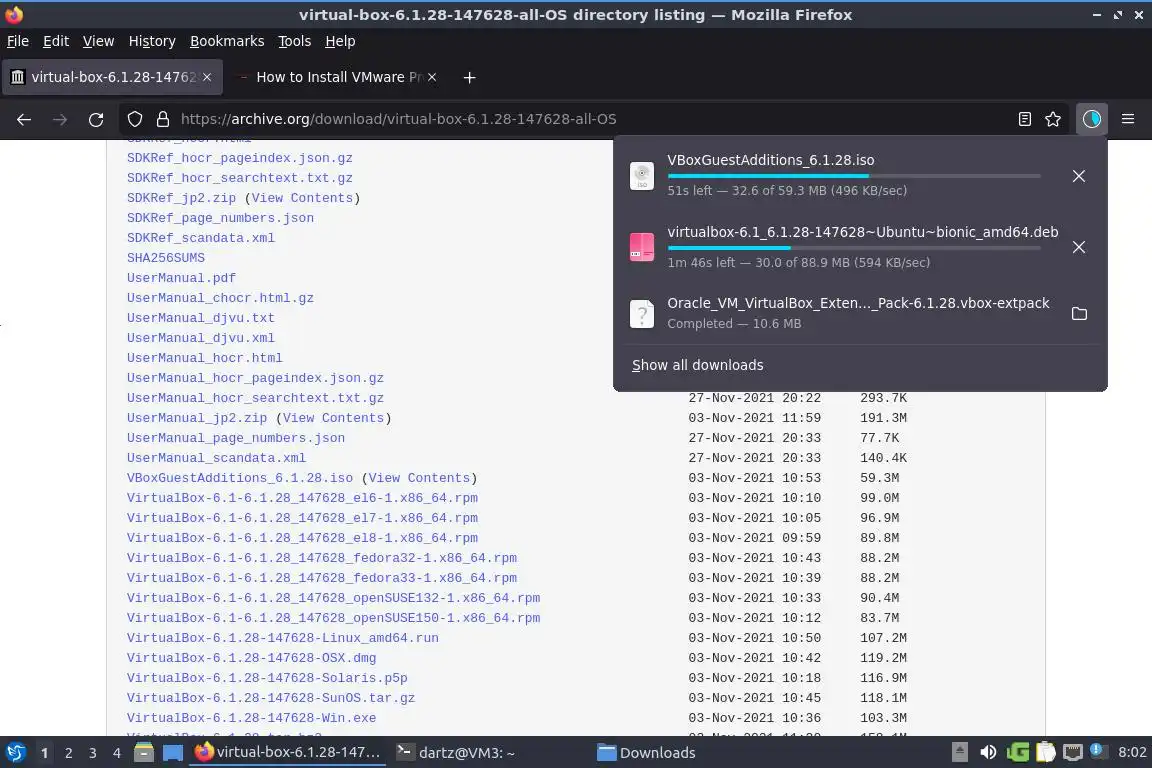The image size is (1152, 768).
Task: Click the forward navigation arrow
Action: coord(60,119)
